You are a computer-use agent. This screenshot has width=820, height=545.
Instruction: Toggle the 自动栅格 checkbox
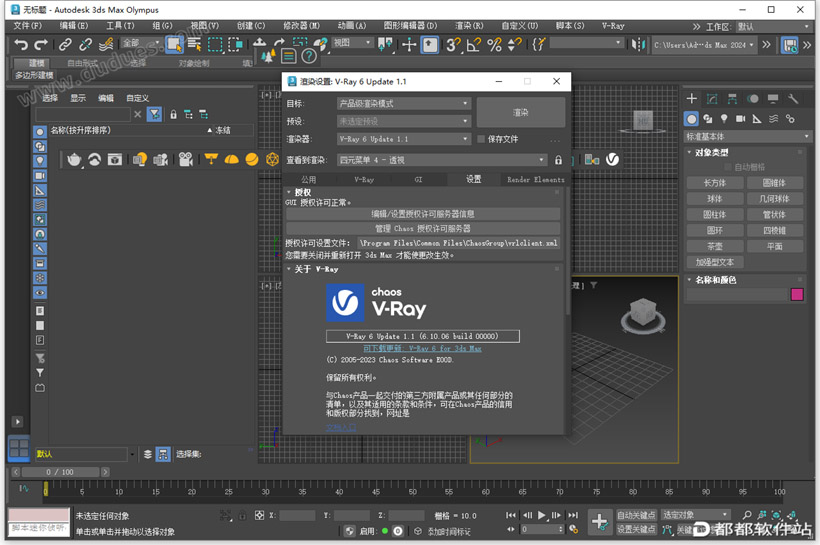[727, 167]
